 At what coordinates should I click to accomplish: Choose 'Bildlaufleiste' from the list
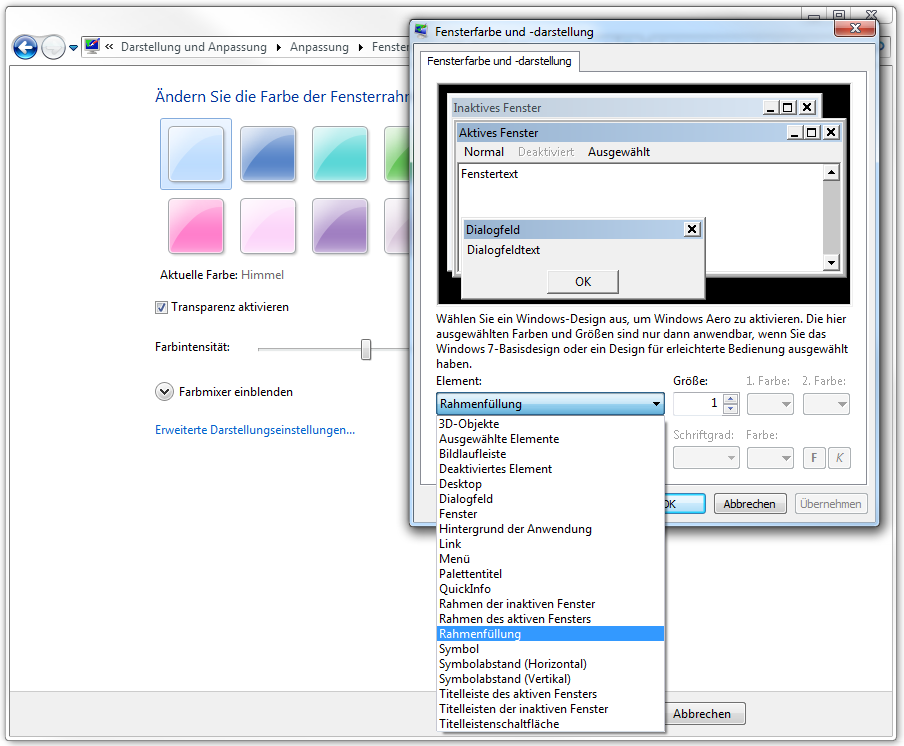(551, 454)
